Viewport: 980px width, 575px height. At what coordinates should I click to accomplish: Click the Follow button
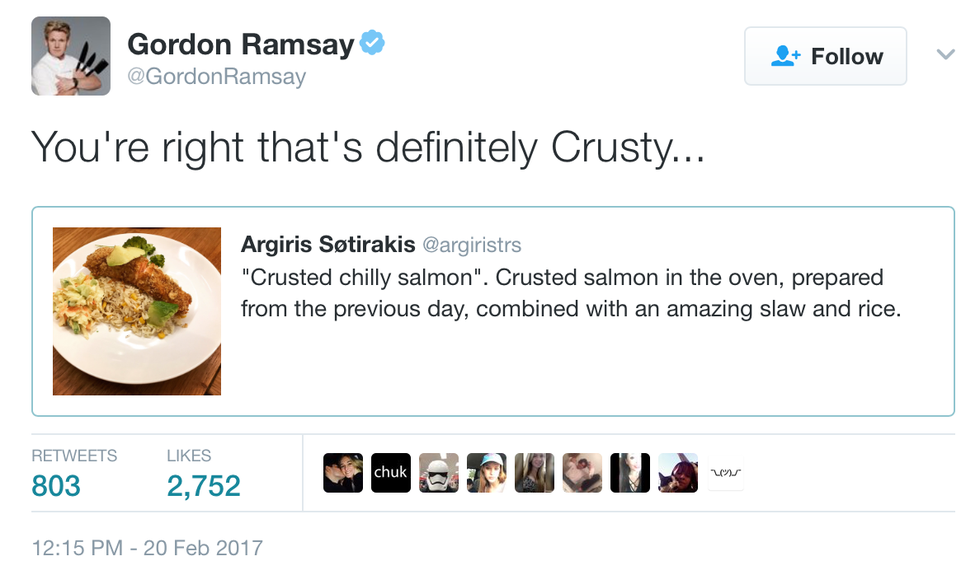tap(825, 57)
